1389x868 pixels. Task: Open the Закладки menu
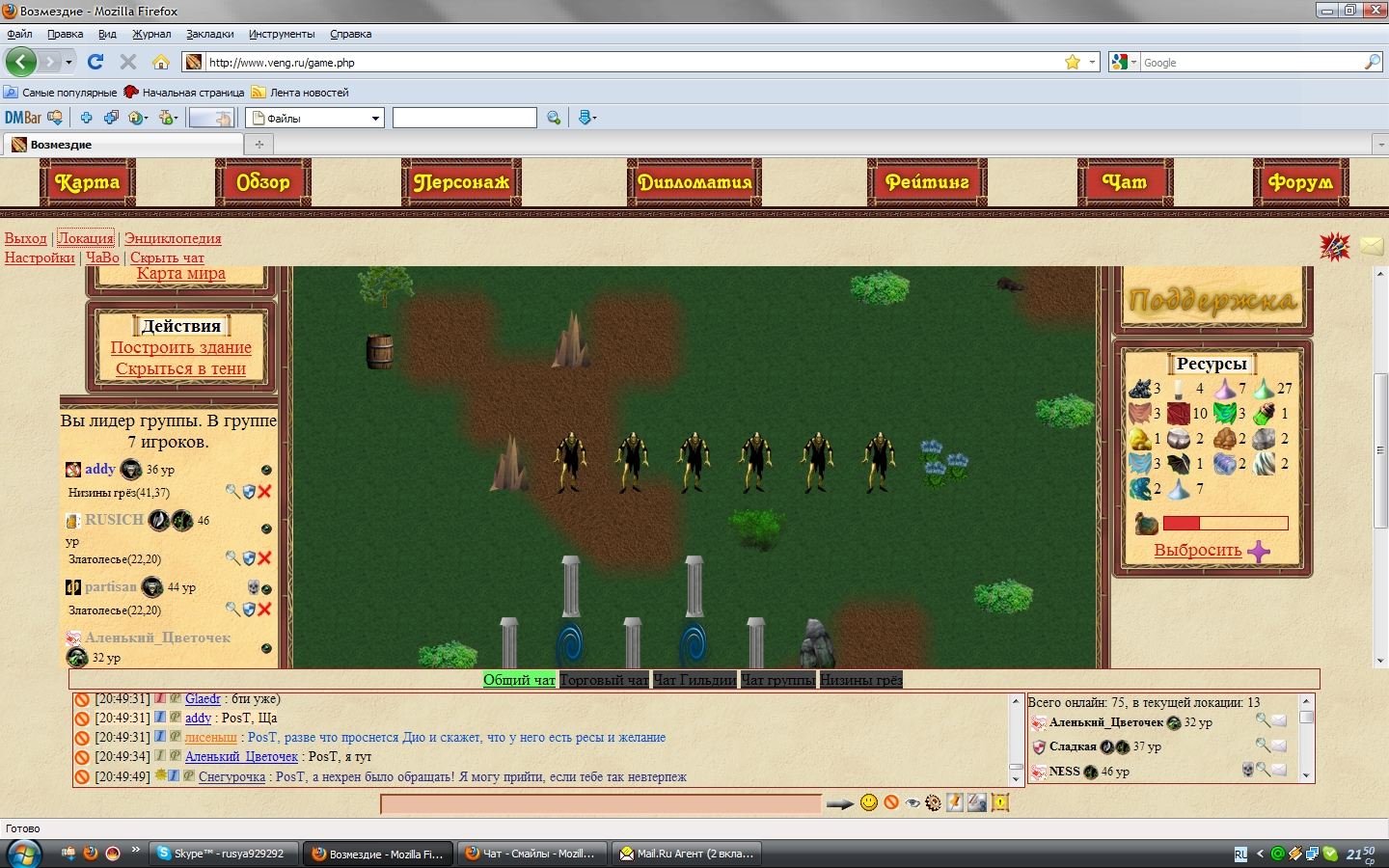tap(209, 34)
